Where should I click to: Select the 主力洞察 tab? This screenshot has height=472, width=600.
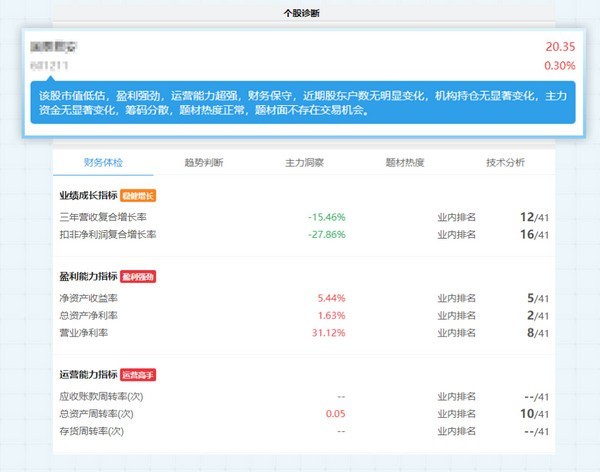305,163
